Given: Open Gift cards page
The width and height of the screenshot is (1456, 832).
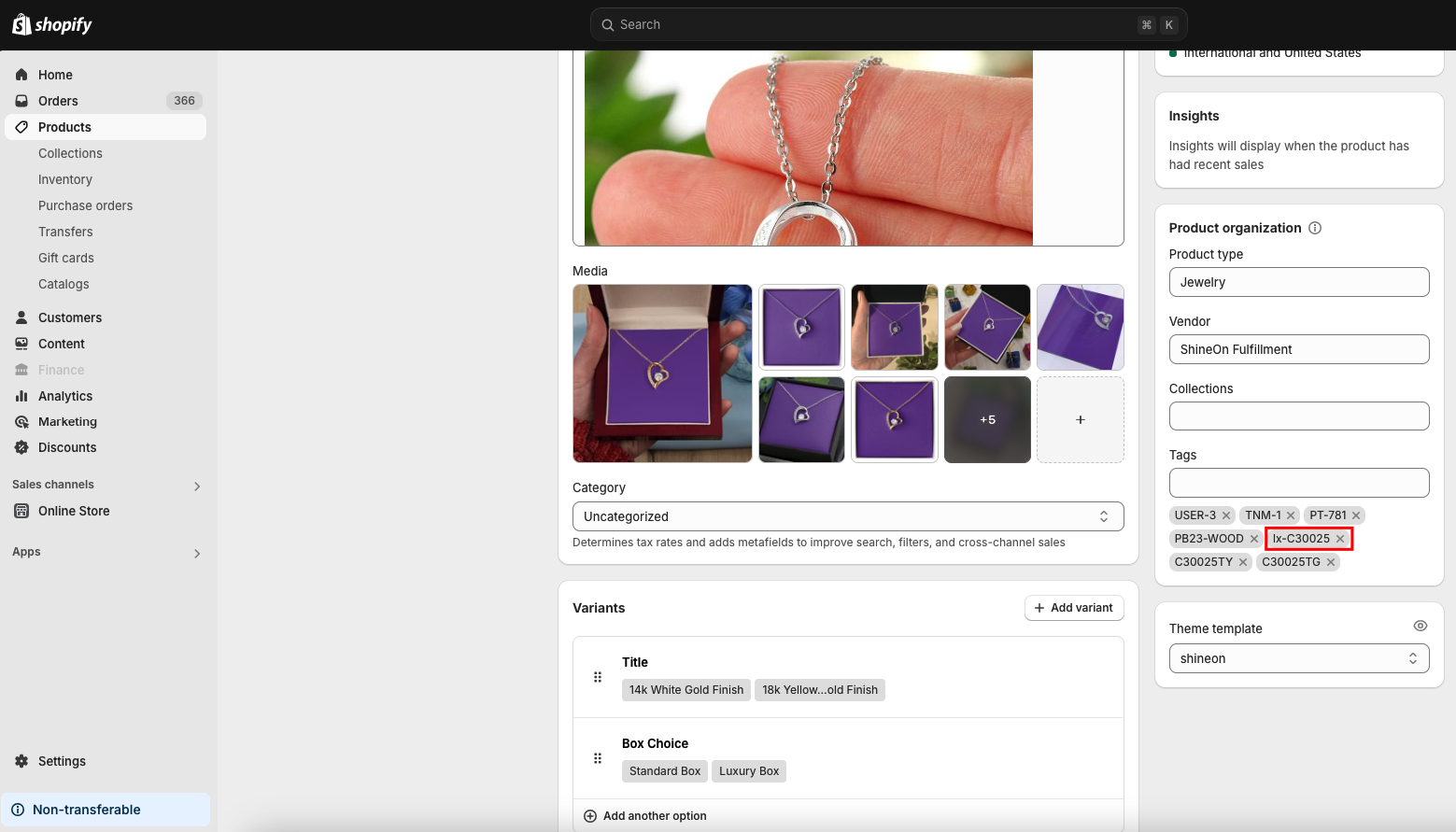Looking at the screenshot, I should coord(66,258).
